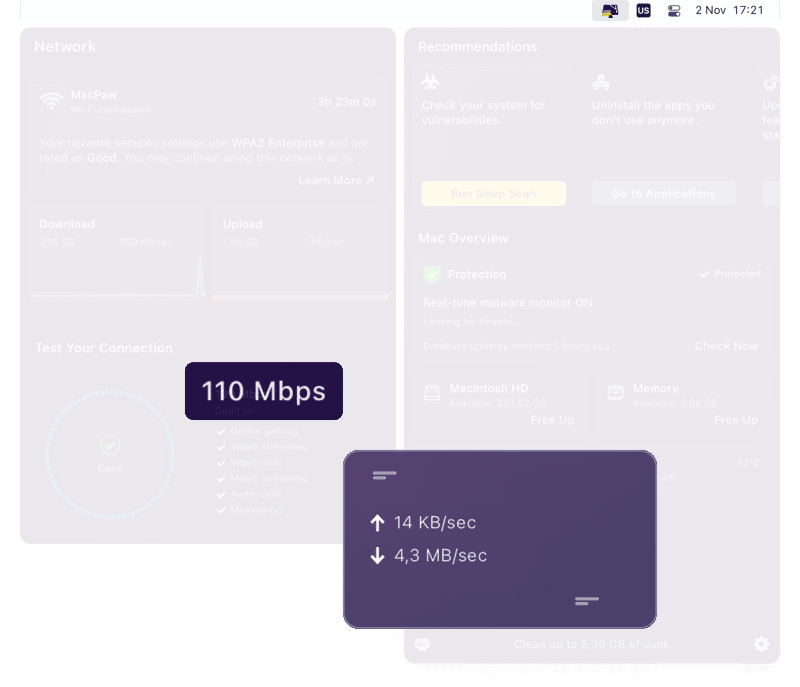Screen dimensions: 800x687
Task: Click the Run Deep Scan button
Action: [493, 194]
